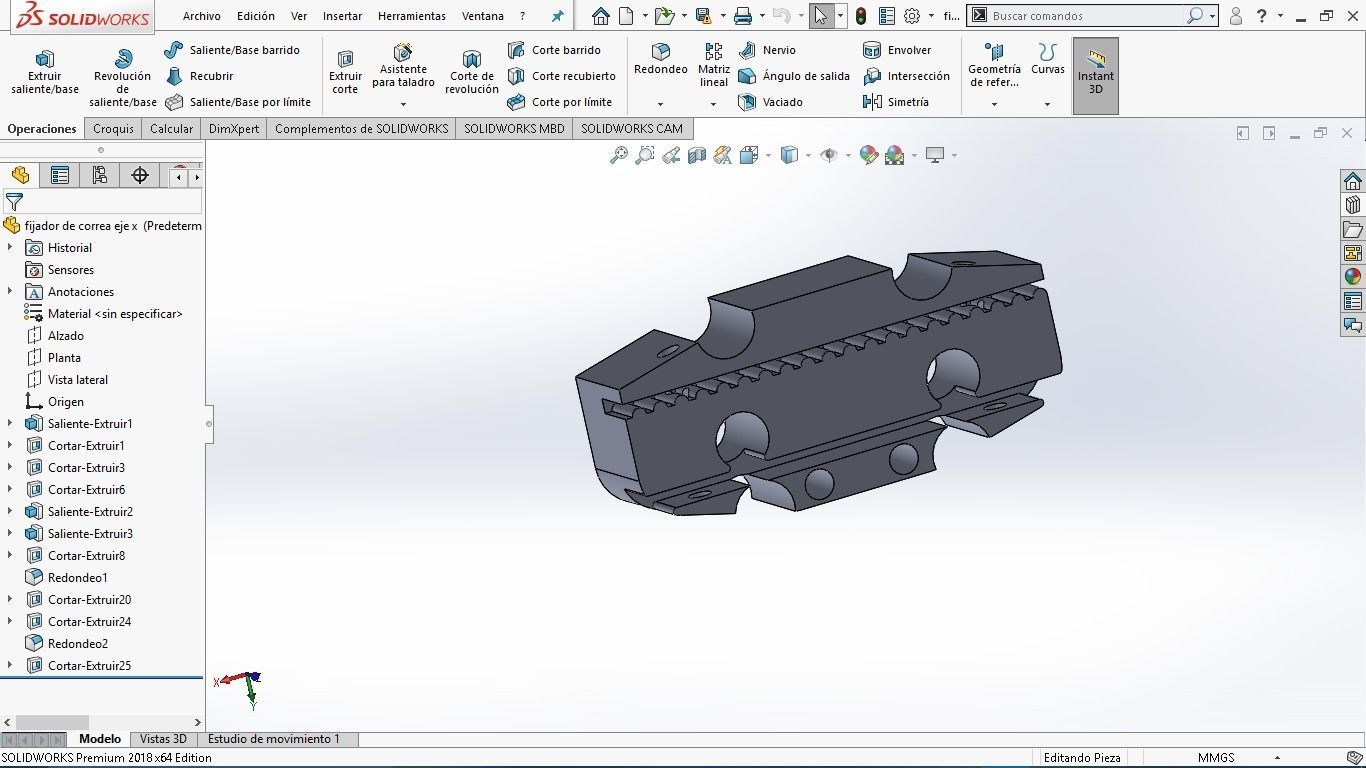Open the hide/show items dropdown arrow

pos(847,155)
